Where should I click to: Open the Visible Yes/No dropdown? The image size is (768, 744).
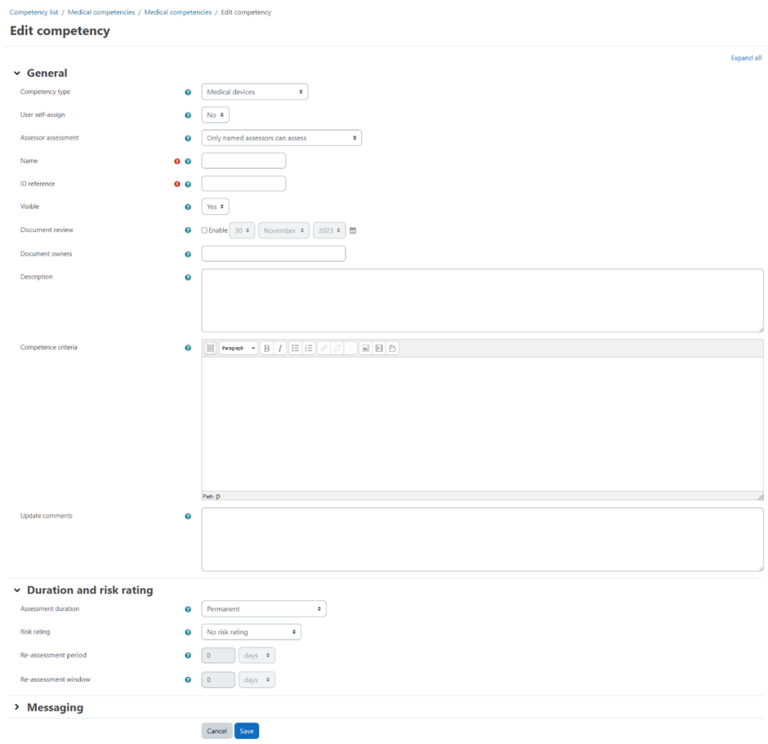tap(215, 206)
